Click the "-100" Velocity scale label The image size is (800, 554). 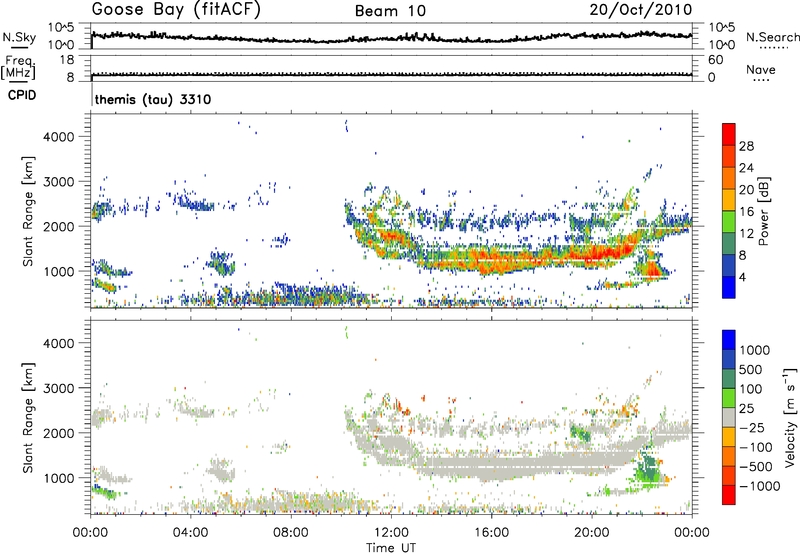tap(756, 447)
